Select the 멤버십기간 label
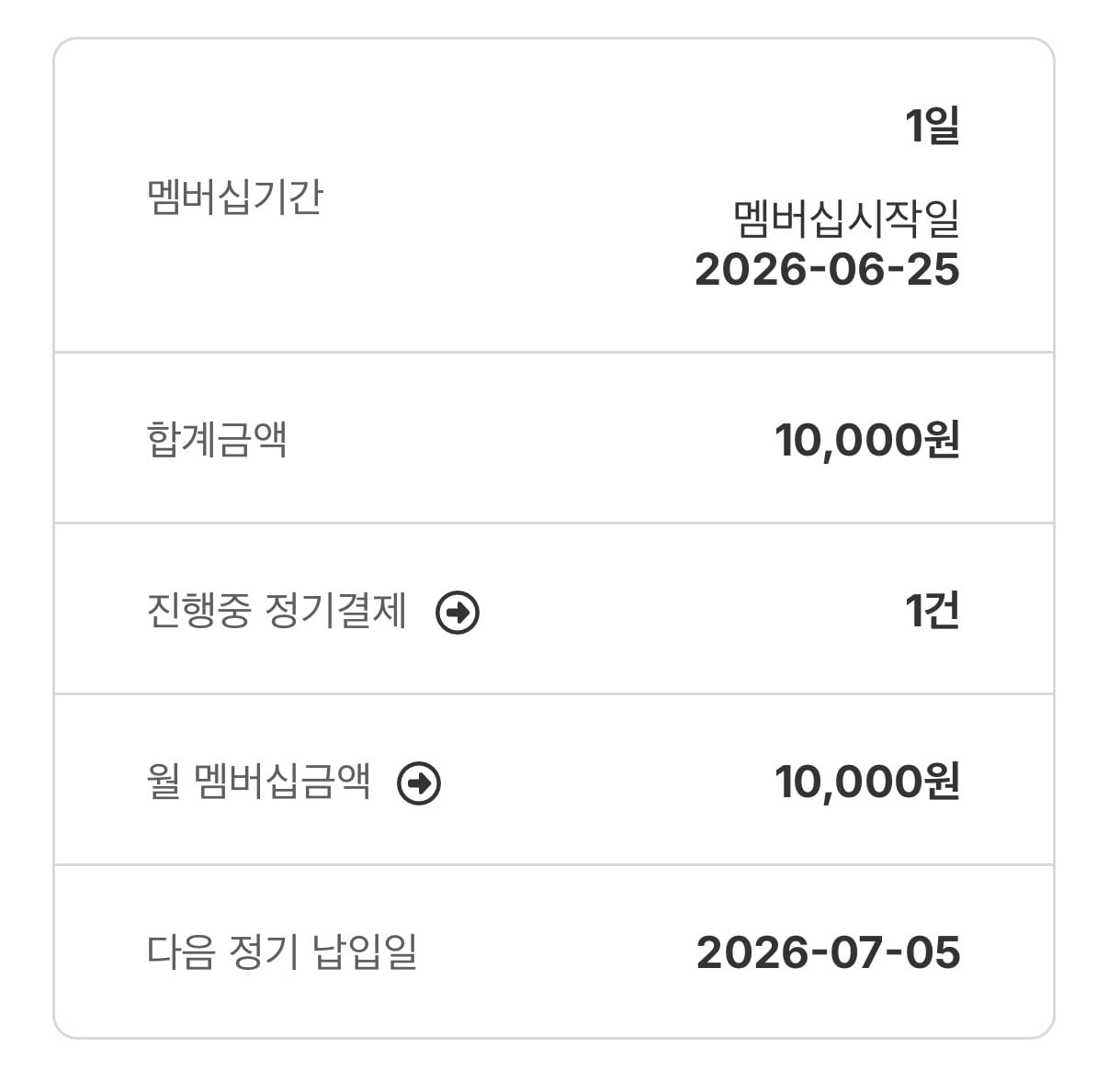 coord(235,197)
